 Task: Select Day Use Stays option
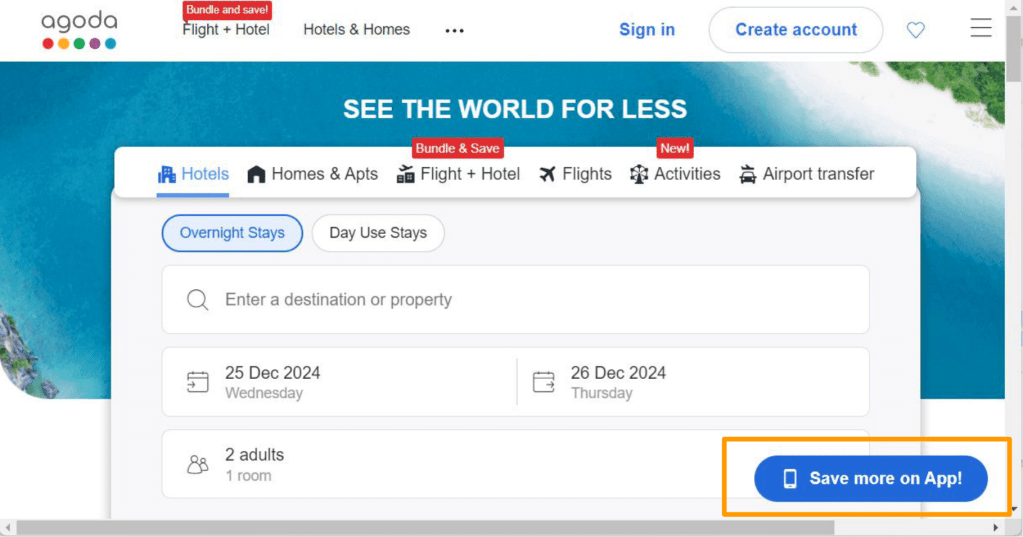(378, 233)
